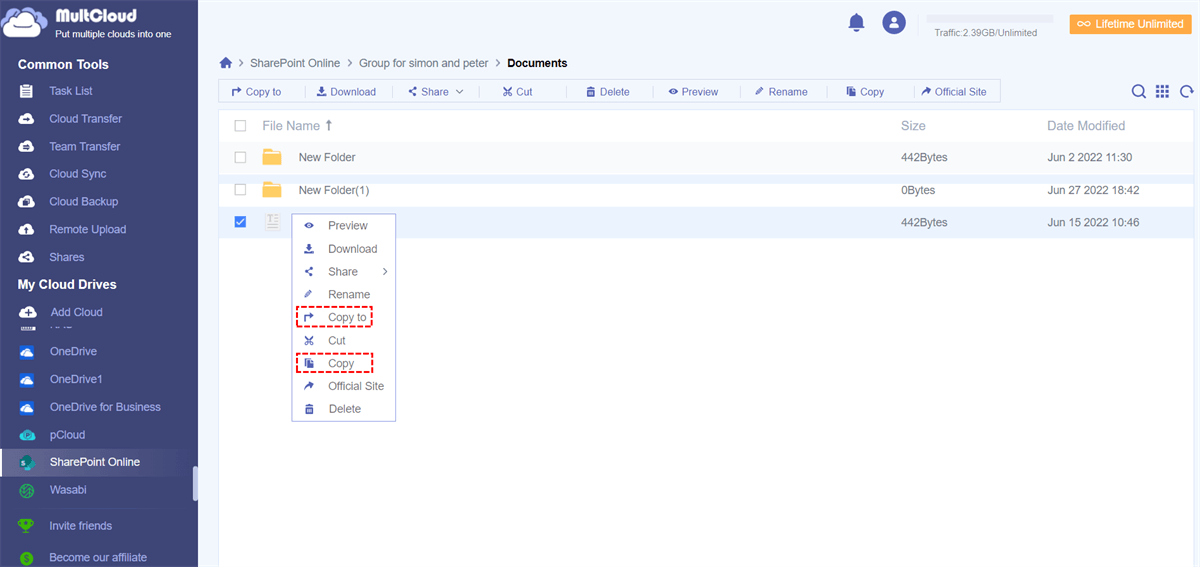
Task: Click Official Site toolbar button
Action: (x=954, y=92)
